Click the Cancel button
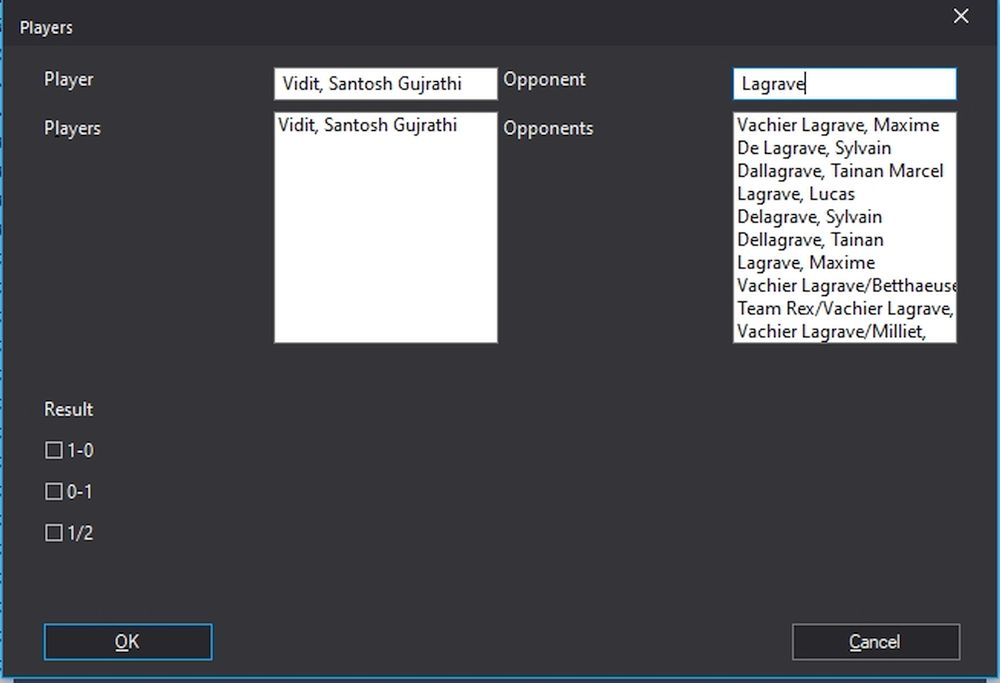This screenshot has width=1000, height=683. coord(875,642)
